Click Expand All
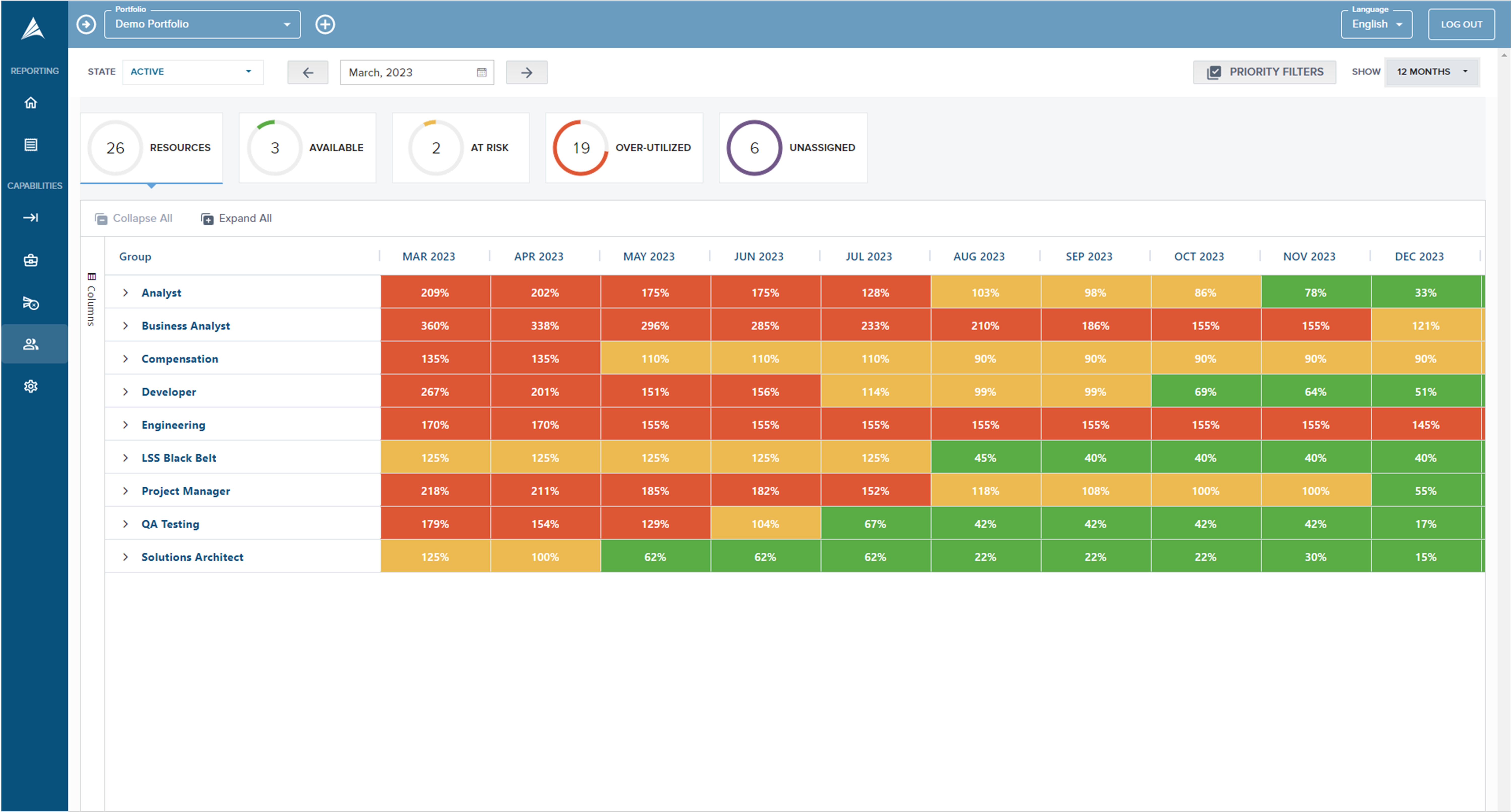Viewport: 1512px width, 812px height. (x=237, y=218)
